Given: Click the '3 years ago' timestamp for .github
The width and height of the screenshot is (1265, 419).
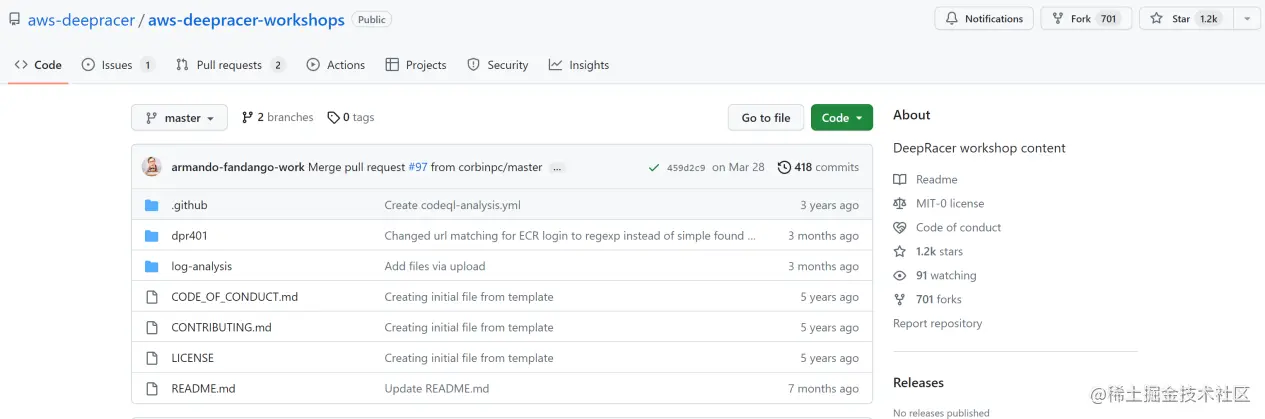Looking at the screenshot, I should point(829,205).
